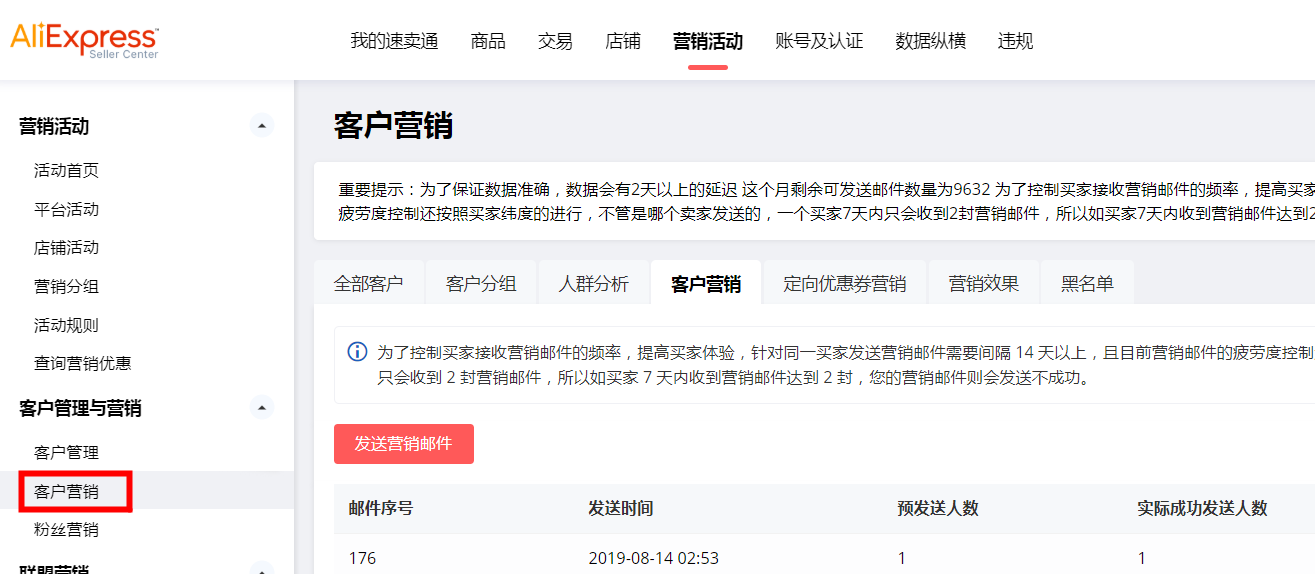Open 账号及认证 menu
Viewport: 1315px width, 574px height.
click(818, 41)
